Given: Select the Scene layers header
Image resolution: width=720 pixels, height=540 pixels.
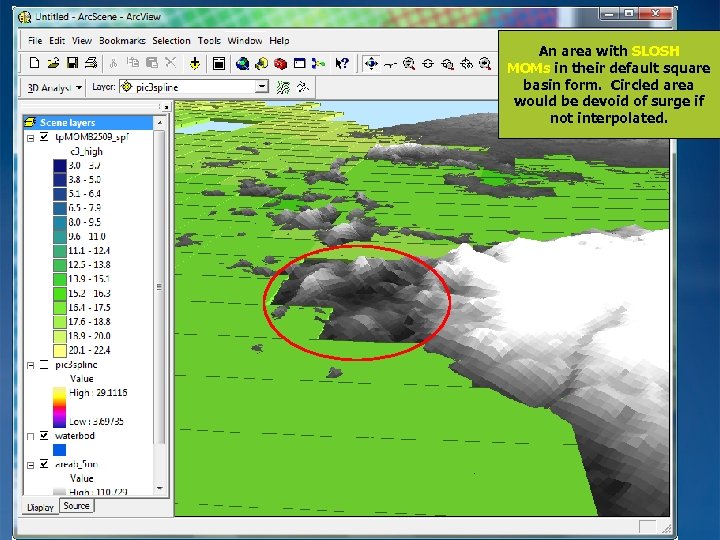Looking at the screenshot, I should [88, 123].
